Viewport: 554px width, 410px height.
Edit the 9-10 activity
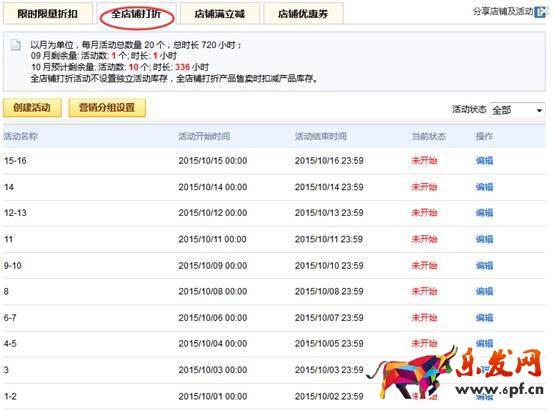[484, 265]
